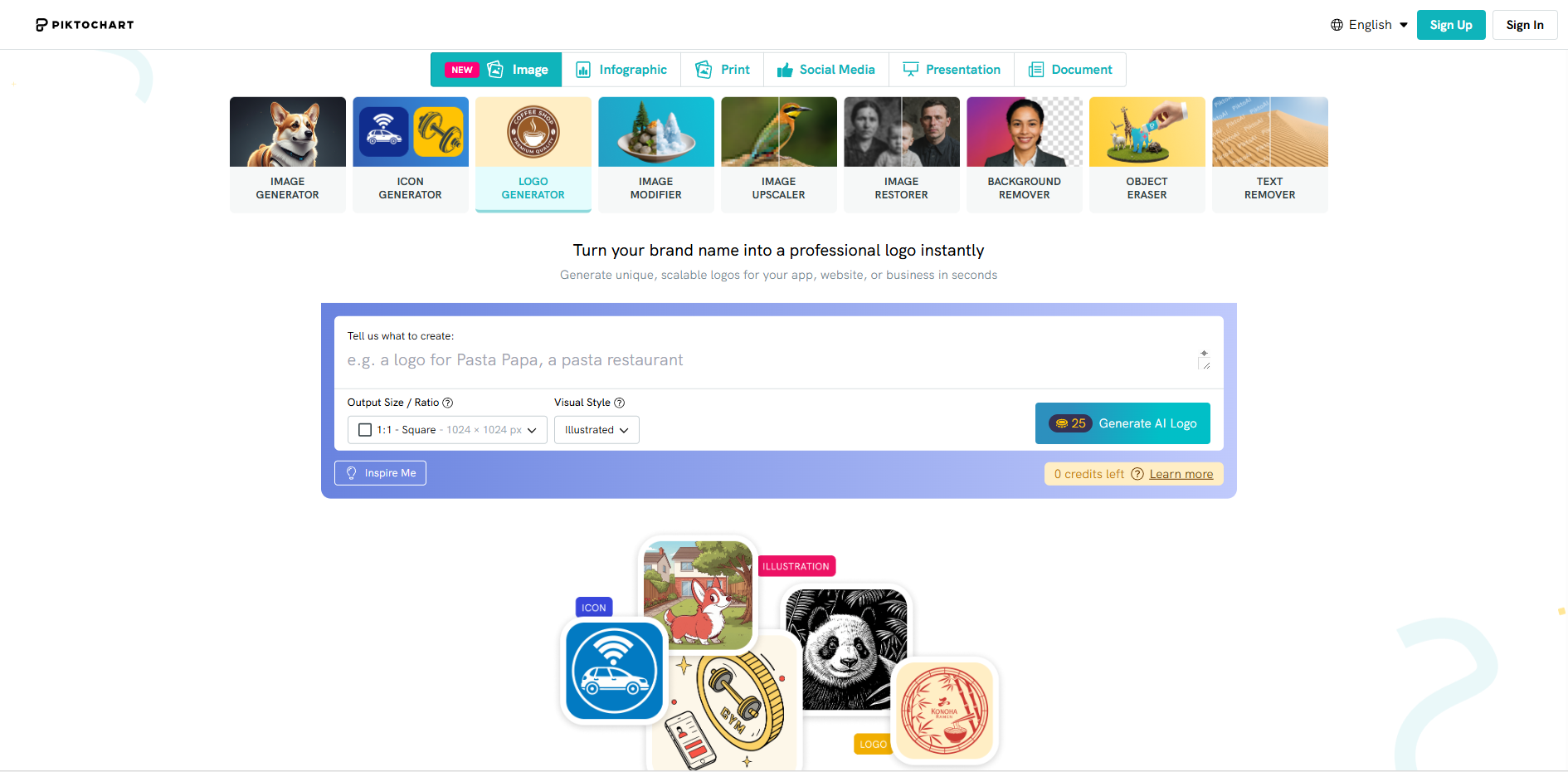Open the Illustrated visual style dropdown

597,430
